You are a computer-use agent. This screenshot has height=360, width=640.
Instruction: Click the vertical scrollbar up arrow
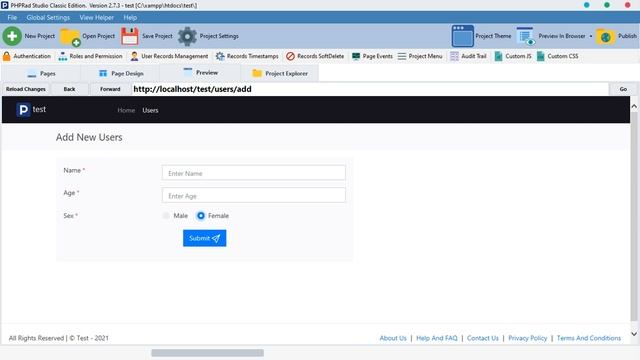point(634,106)
